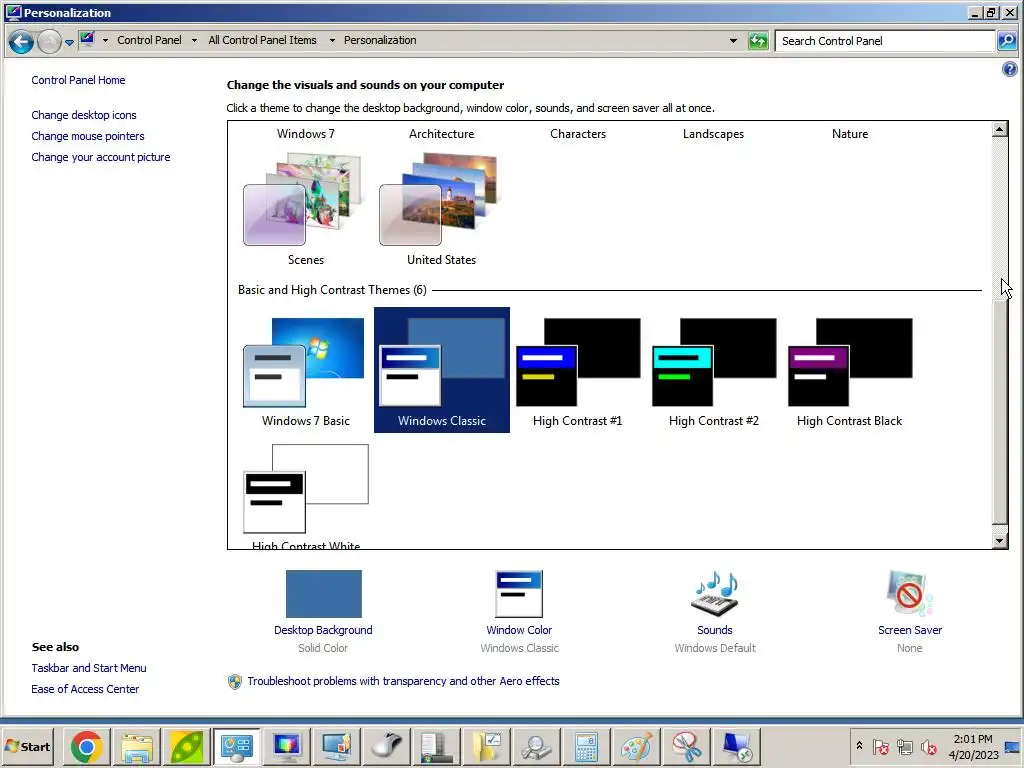Open the Help question mark icon
This screenshot has height=768, width=1024.
[1010, 69]
